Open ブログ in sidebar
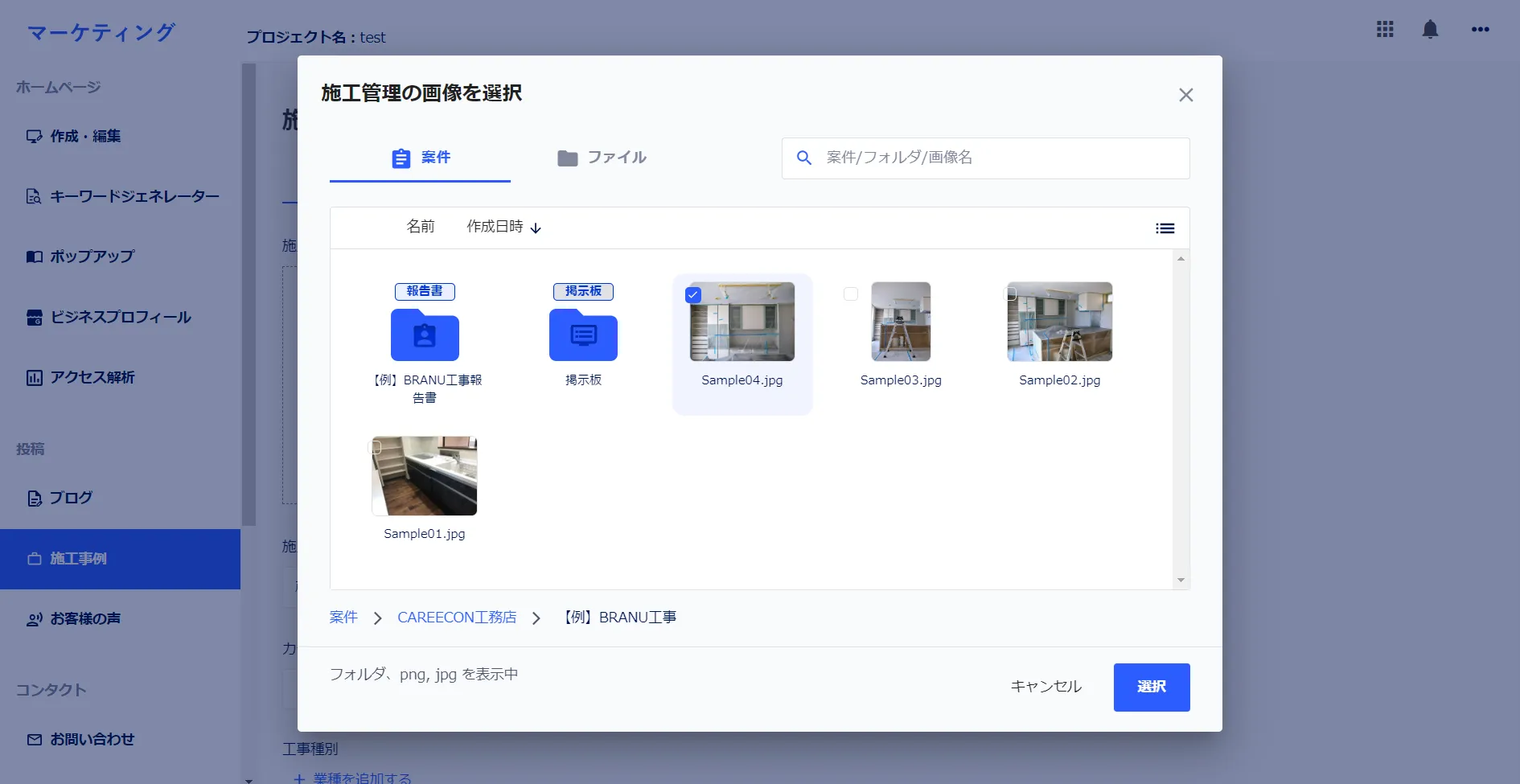 tap(121, 499)
